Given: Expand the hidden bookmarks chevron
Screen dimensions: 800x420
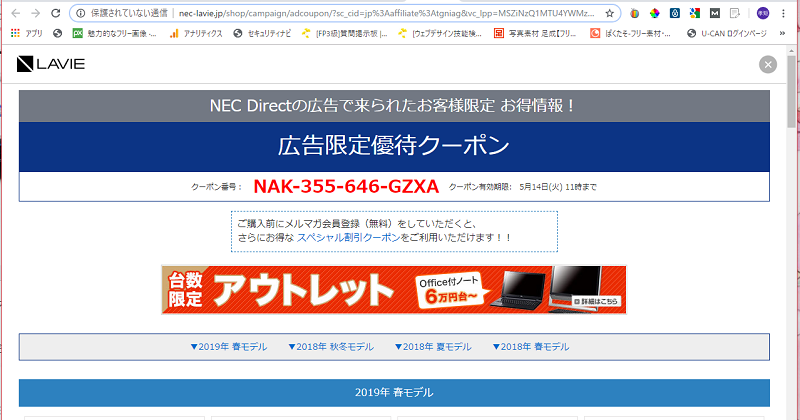Looking at the screenshot, I should (x=782, y=33).
